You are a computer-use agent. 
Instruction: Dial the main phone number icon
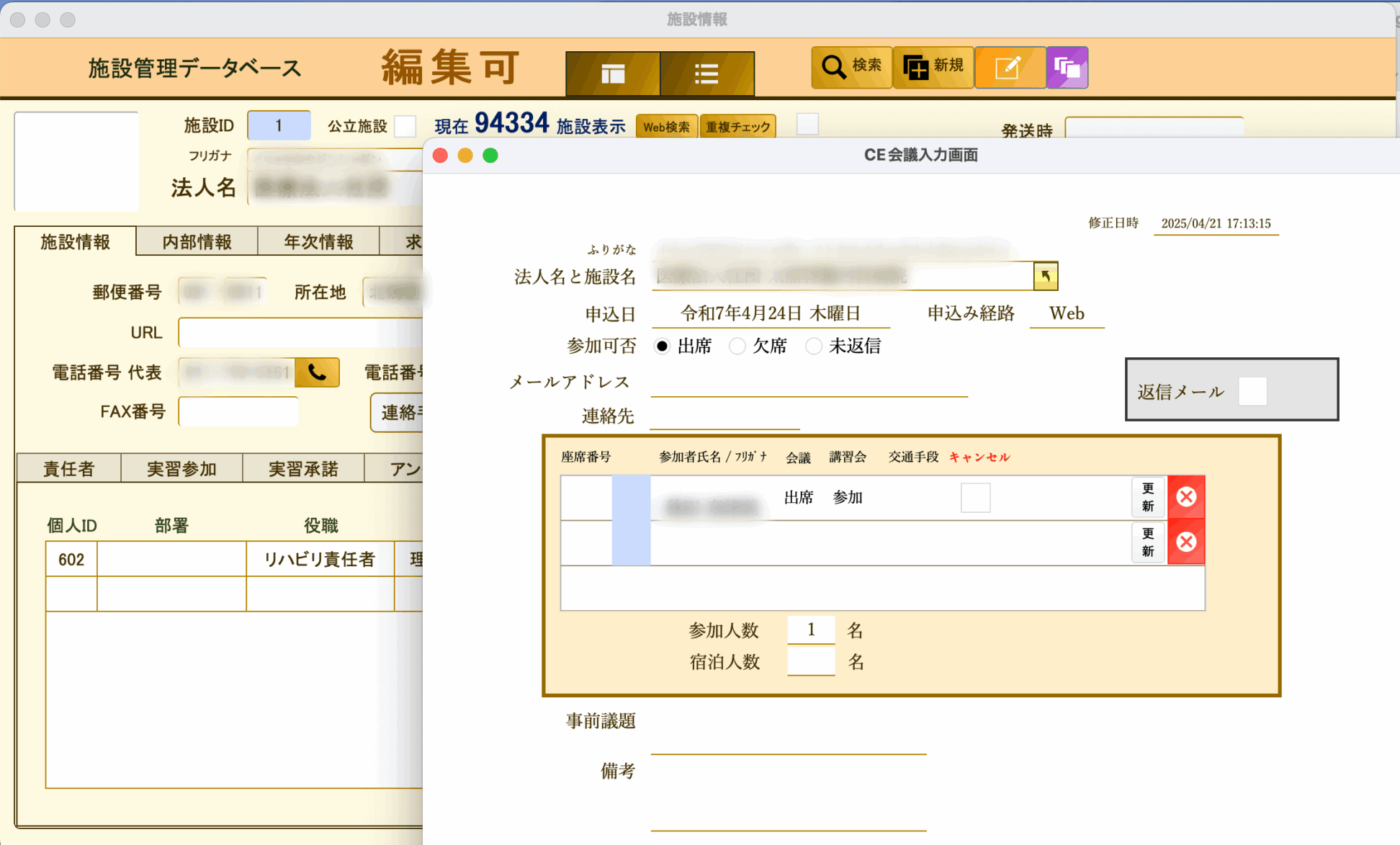coord(317,372)
